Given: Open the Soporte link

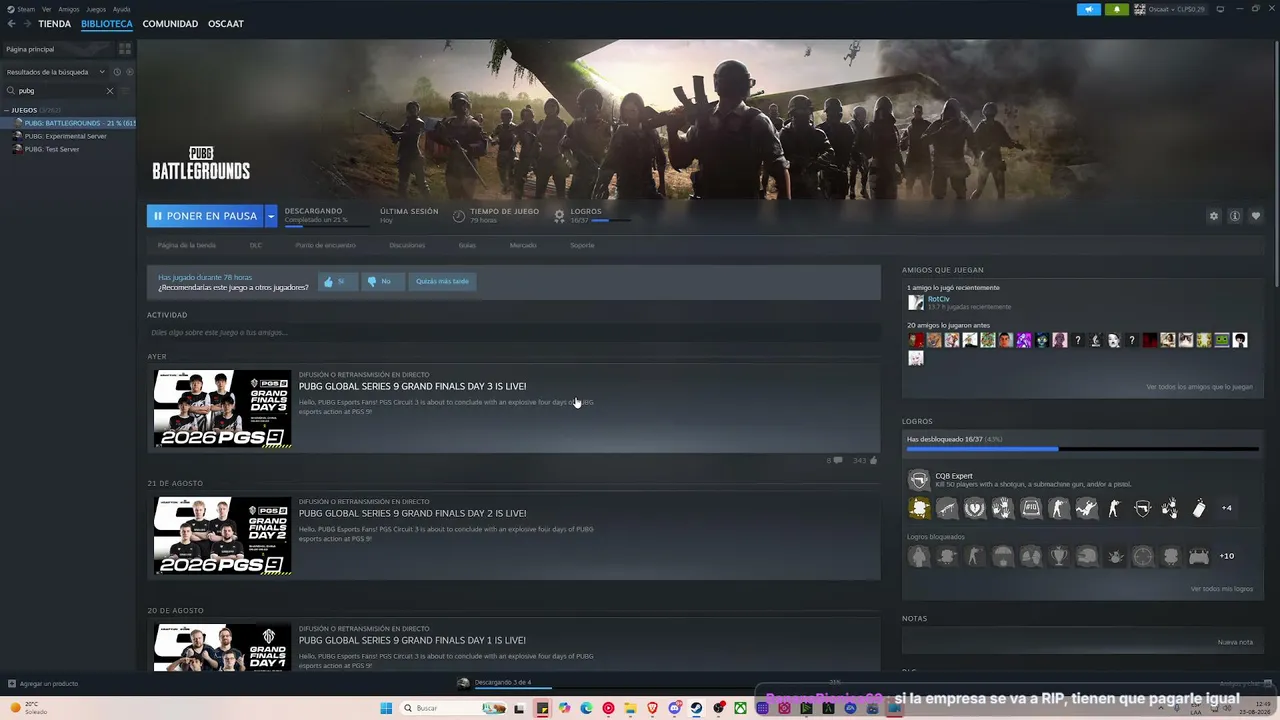Looking at the screenshot, I should pyautogui.click(x=582, y=245).
